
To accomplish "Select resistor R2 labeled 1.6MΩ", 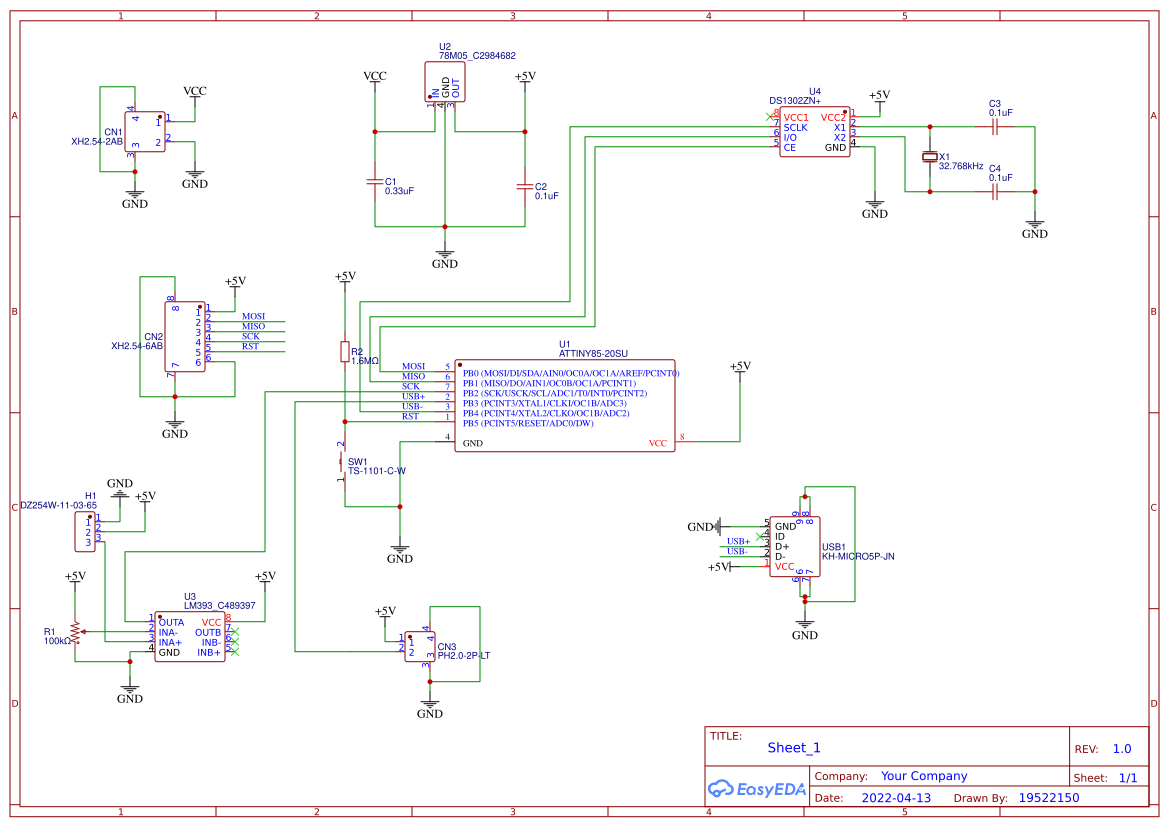I will (345, 350).
